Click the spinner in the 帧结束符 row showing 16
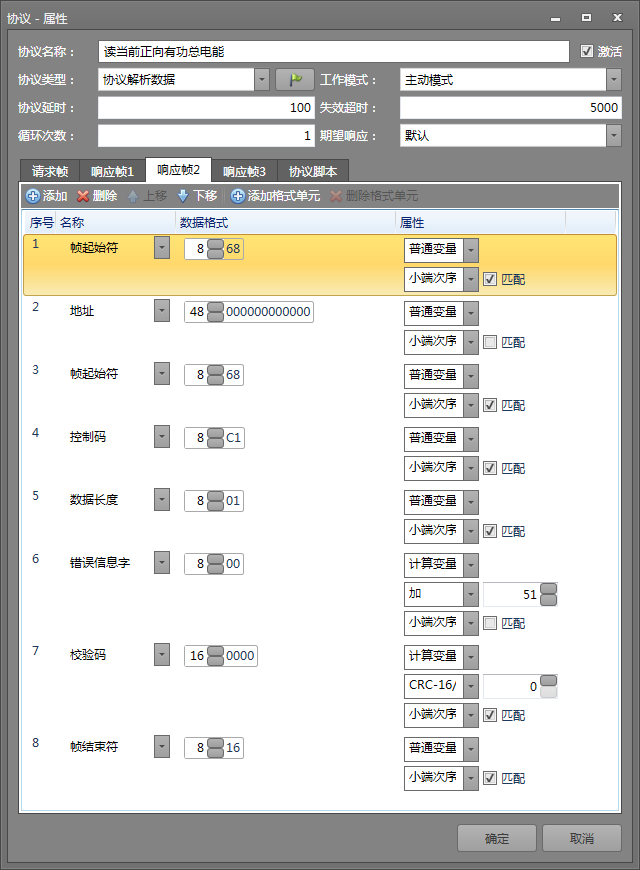The height and width of the screenshot is (870, 640). pos(215,748)
